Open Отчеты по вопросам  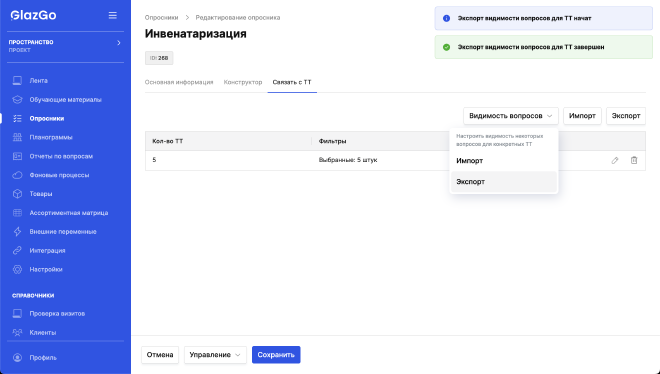(x=61, y=156)
